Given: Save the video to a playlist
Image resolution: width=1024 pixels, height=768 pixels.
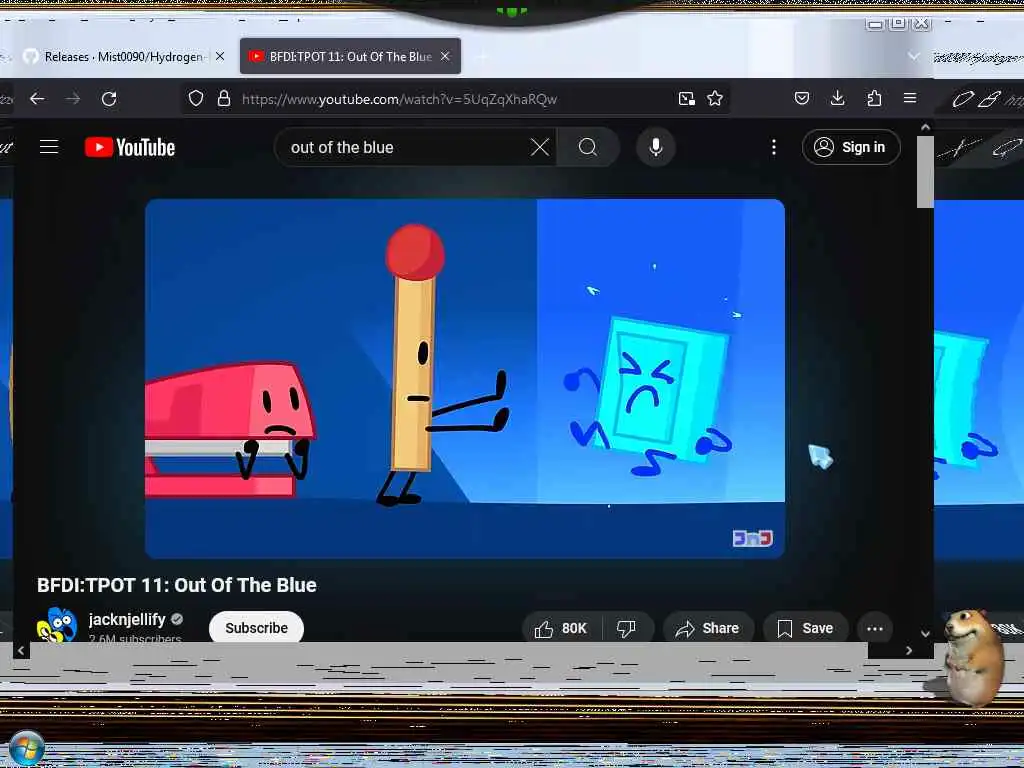Looking at the screenshot, I should pos(805,628).
